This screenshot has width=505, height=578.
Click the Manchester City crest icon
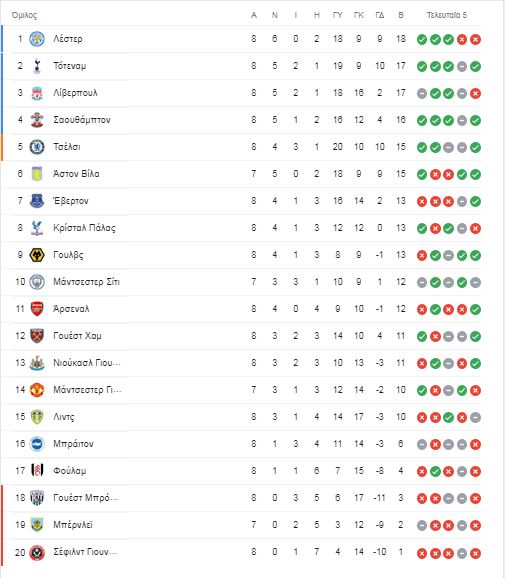click(37, 282)
